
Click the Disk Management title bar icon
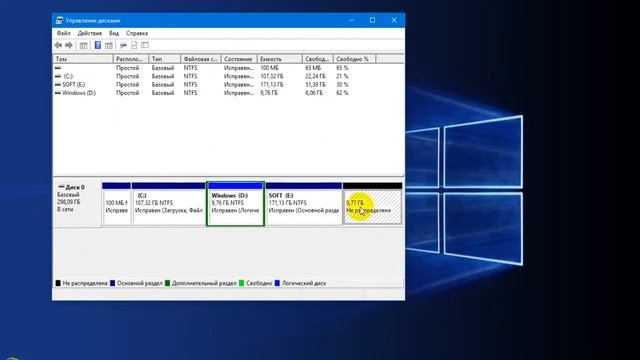point(60,20)
